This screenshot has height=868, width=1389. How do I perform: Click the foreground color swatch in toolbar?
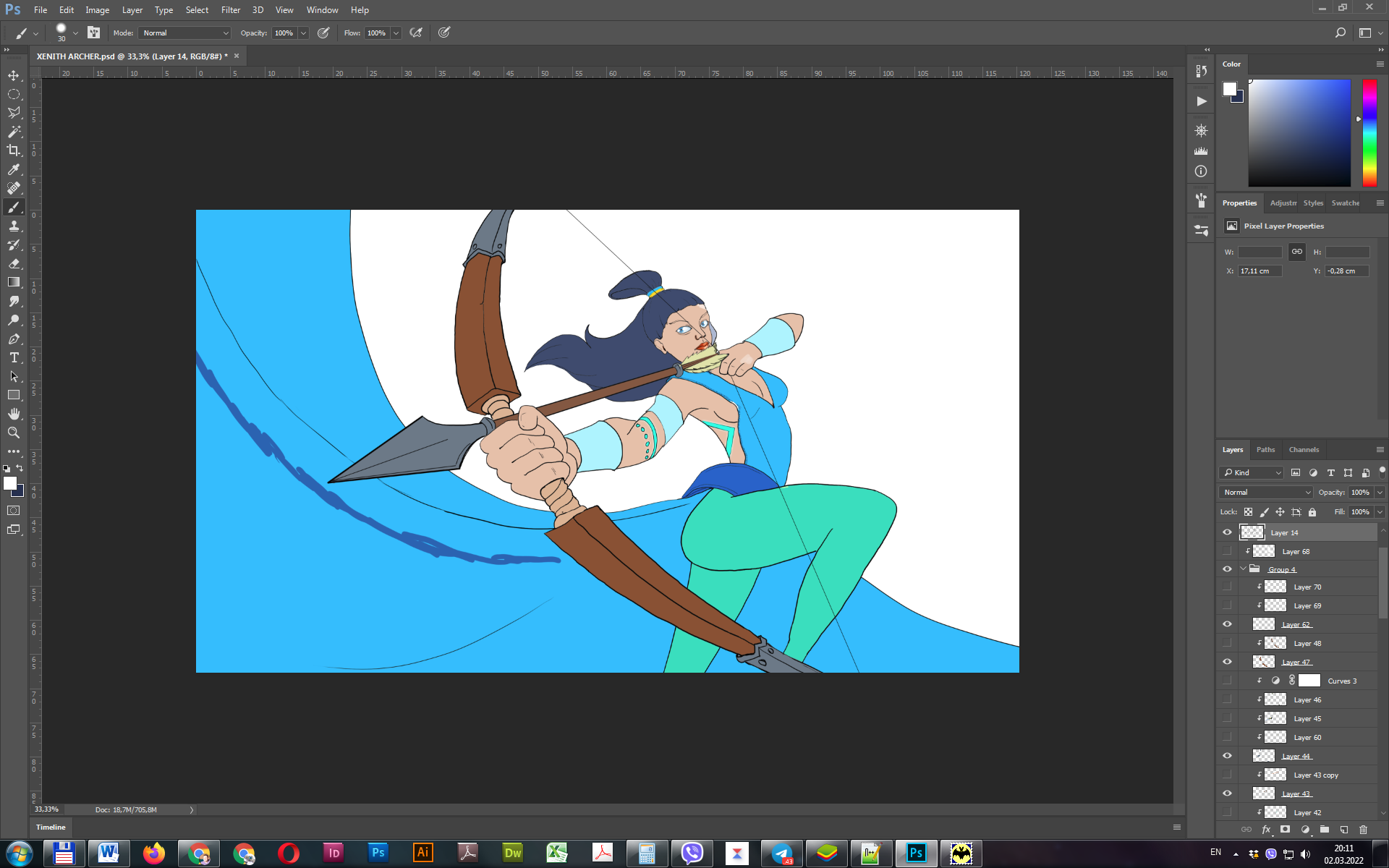[x=9, y=483]
